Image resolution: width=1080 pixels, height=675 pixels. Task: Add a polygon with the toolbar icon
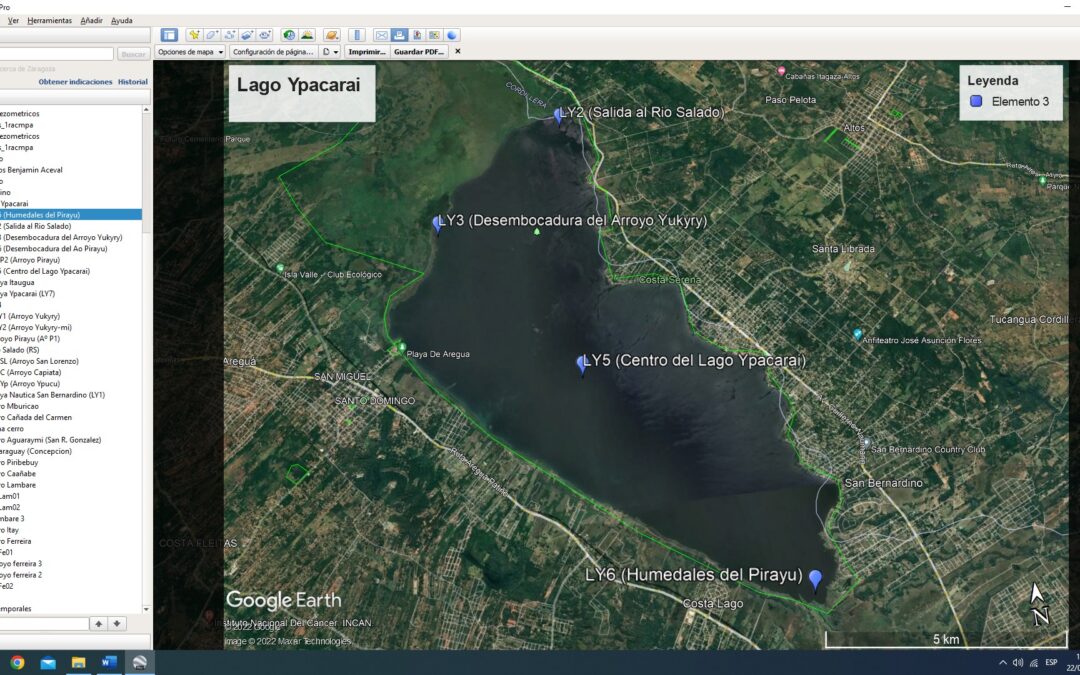pos(212,35)
